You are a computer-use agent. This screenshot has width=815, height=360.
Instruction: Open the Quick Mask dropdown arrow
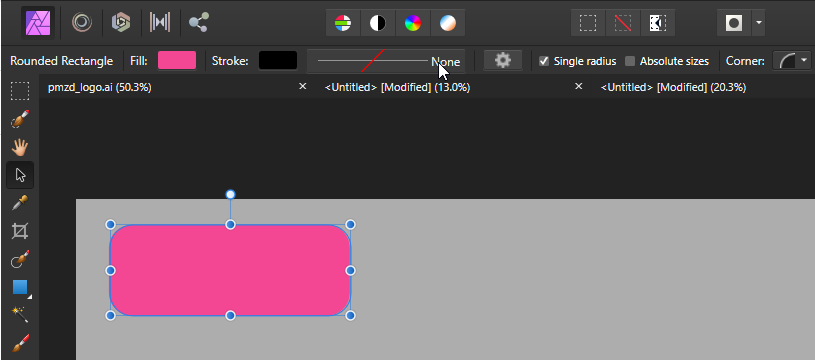pyautogui.click(x=759, y=23)
